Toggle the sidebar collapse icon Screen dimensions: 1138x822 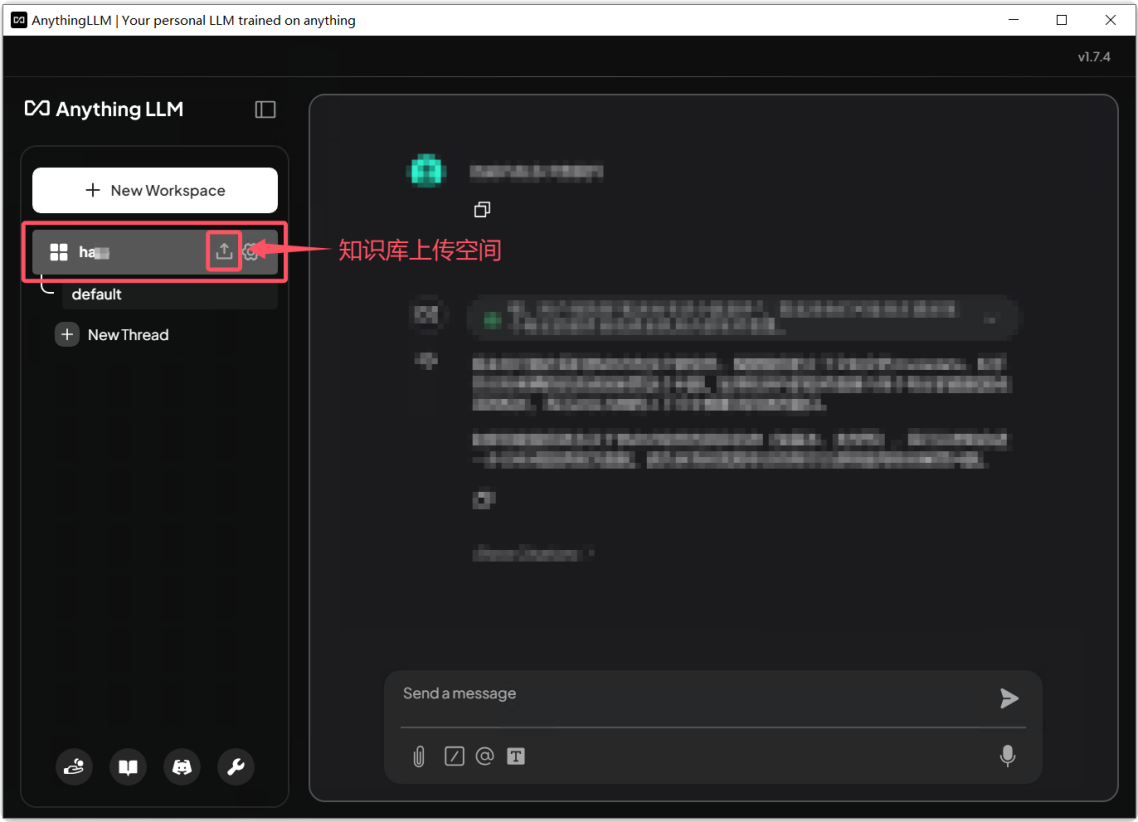(265, 110)
